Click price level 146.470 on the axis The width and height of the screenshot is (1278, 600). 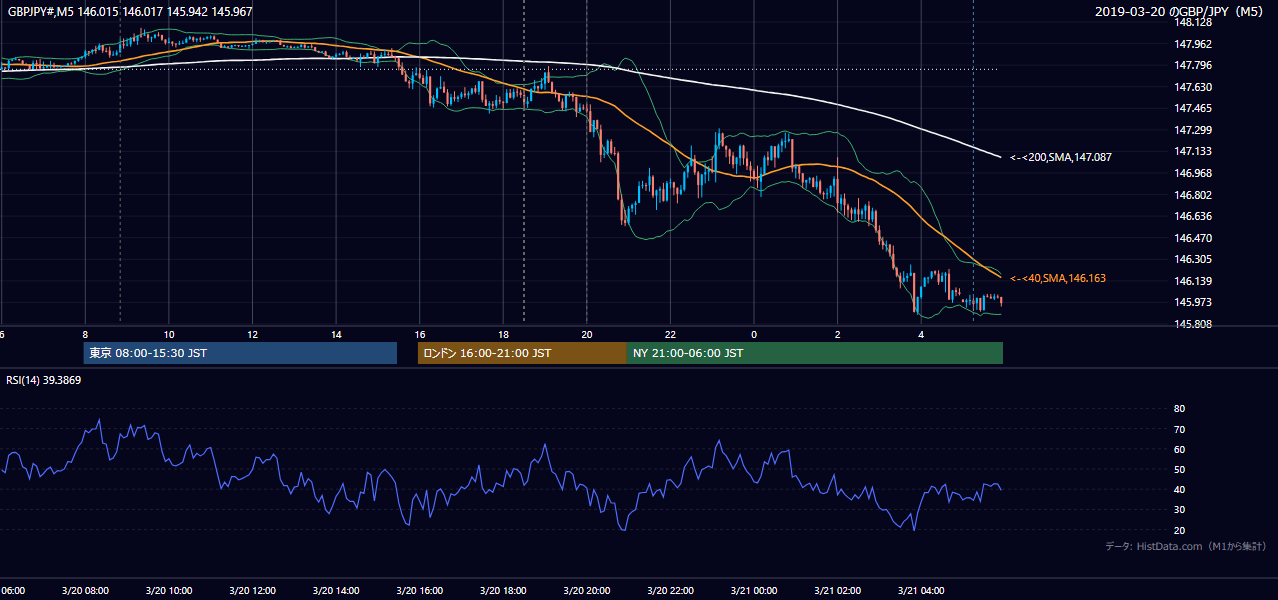click(x=1193, y=238)
